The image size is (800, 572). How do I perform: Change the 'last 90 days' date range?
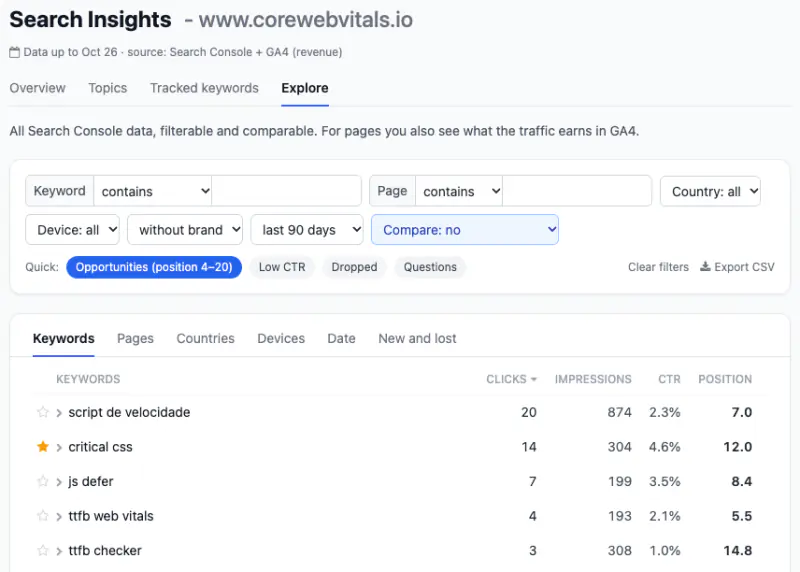tap(307, 230)
